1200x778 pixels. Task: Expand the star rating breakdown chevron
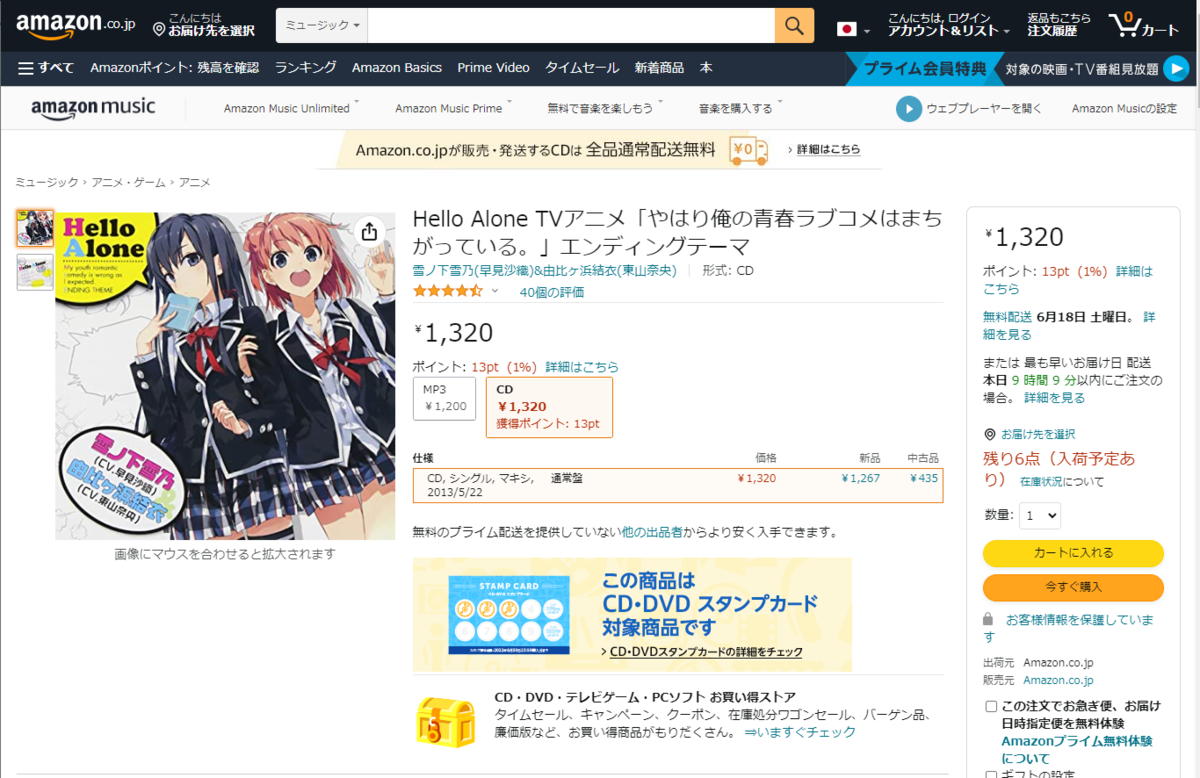pyautogui.click(x=494, y=292)
